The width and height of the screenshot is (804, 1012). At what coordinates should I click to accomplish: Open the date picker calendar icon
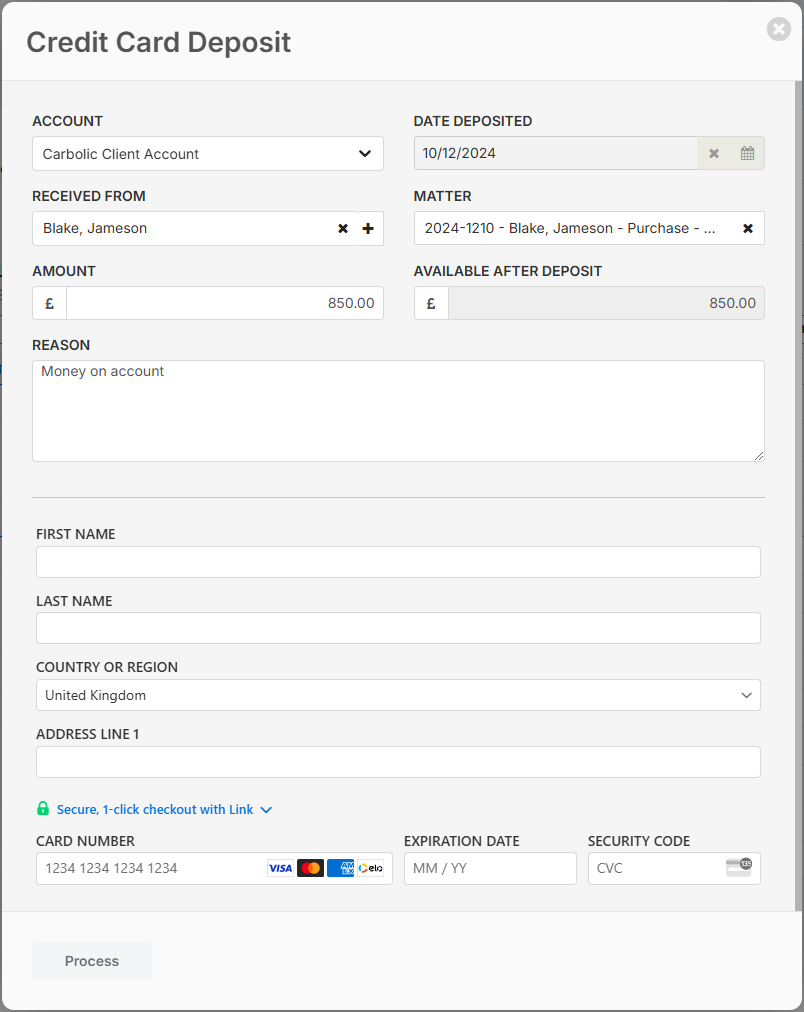click(747, 154)
